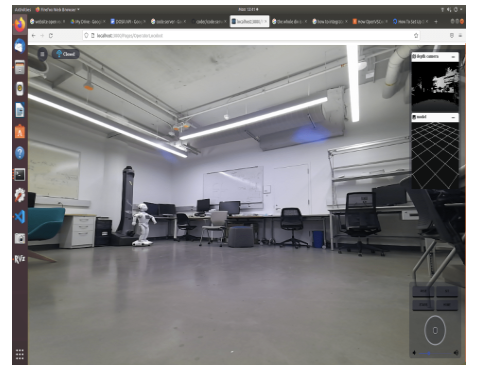The height and width of the screenshot is (381, 483).
Task: Launch Visual Studio Code from the dock
Action: 20,217
